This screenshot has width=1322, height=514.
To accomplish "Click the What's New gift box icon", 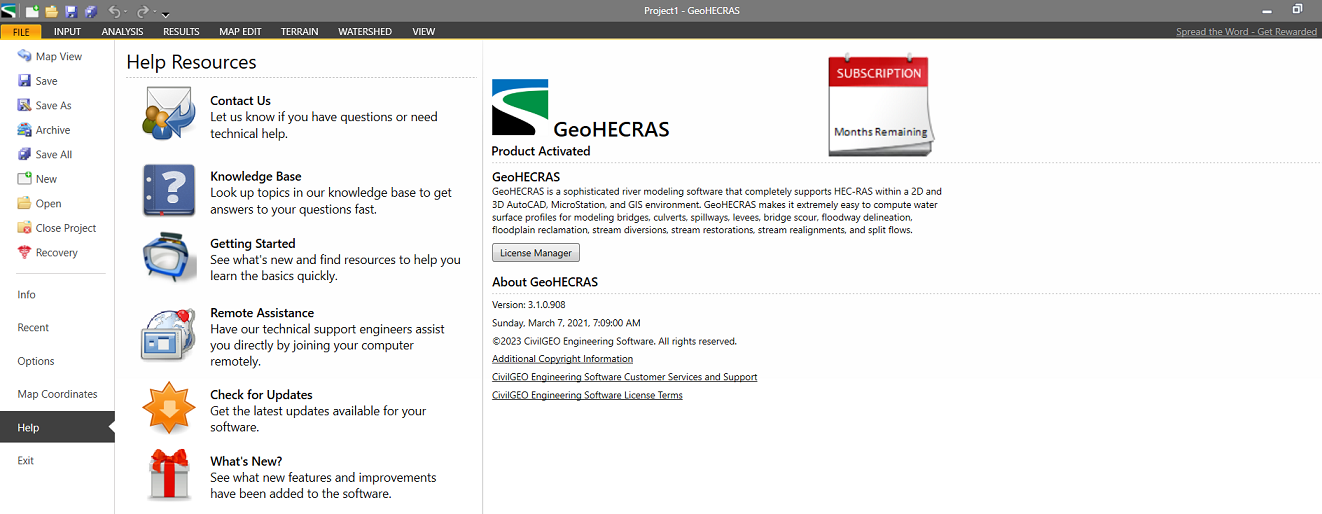I will click(x=168, y=474).
